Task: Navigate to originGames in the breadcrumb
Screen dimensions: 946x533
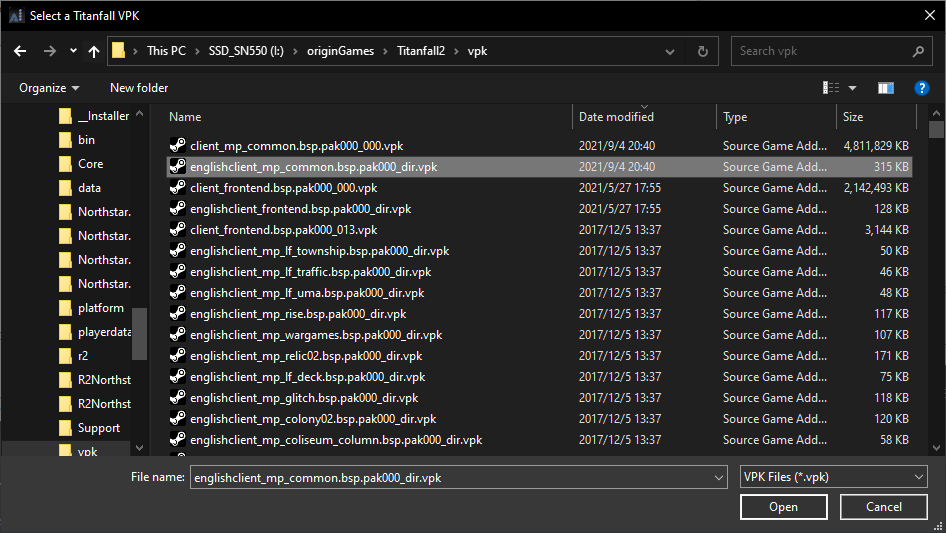Action: point(340,51)
